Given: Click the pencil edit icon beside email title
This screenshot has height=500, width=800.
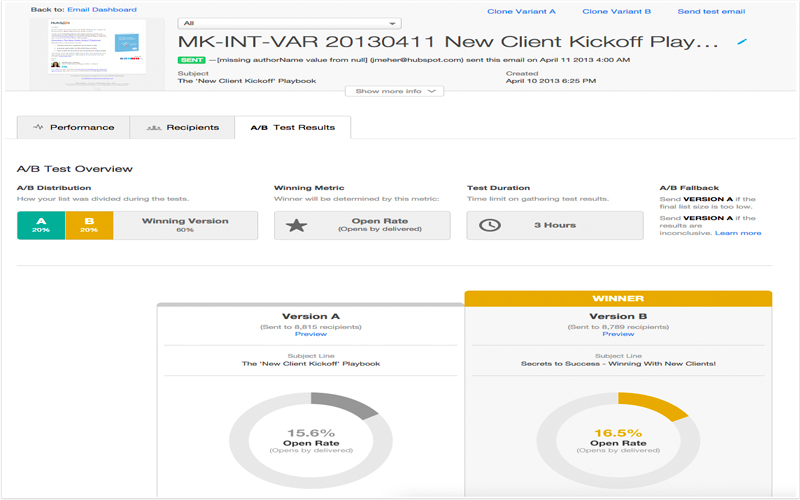Looking at the screenshot, I should pos(741,42).
